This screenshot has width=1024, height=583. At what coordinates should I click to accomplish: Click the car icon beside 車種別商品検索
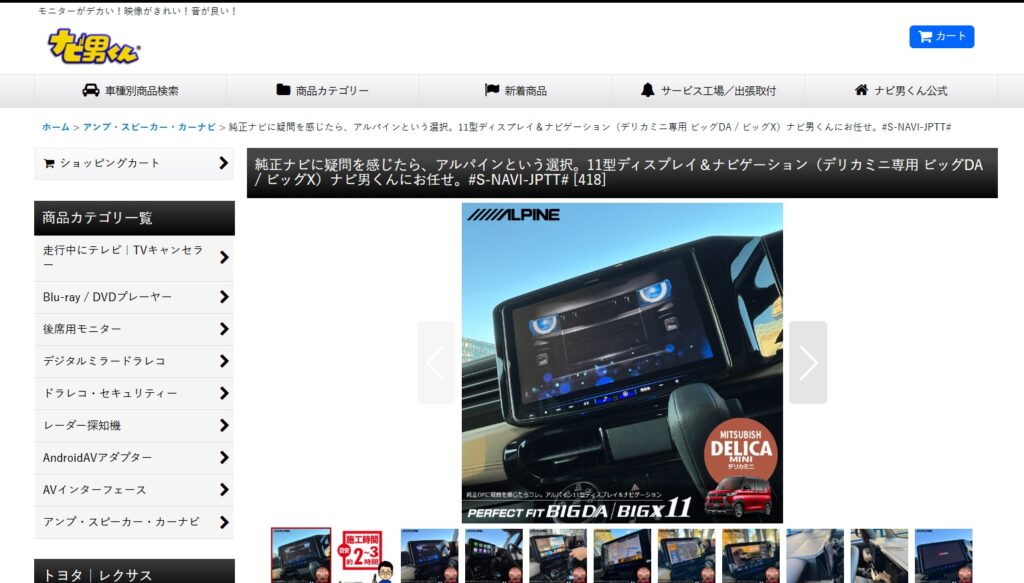click(91, 90)
